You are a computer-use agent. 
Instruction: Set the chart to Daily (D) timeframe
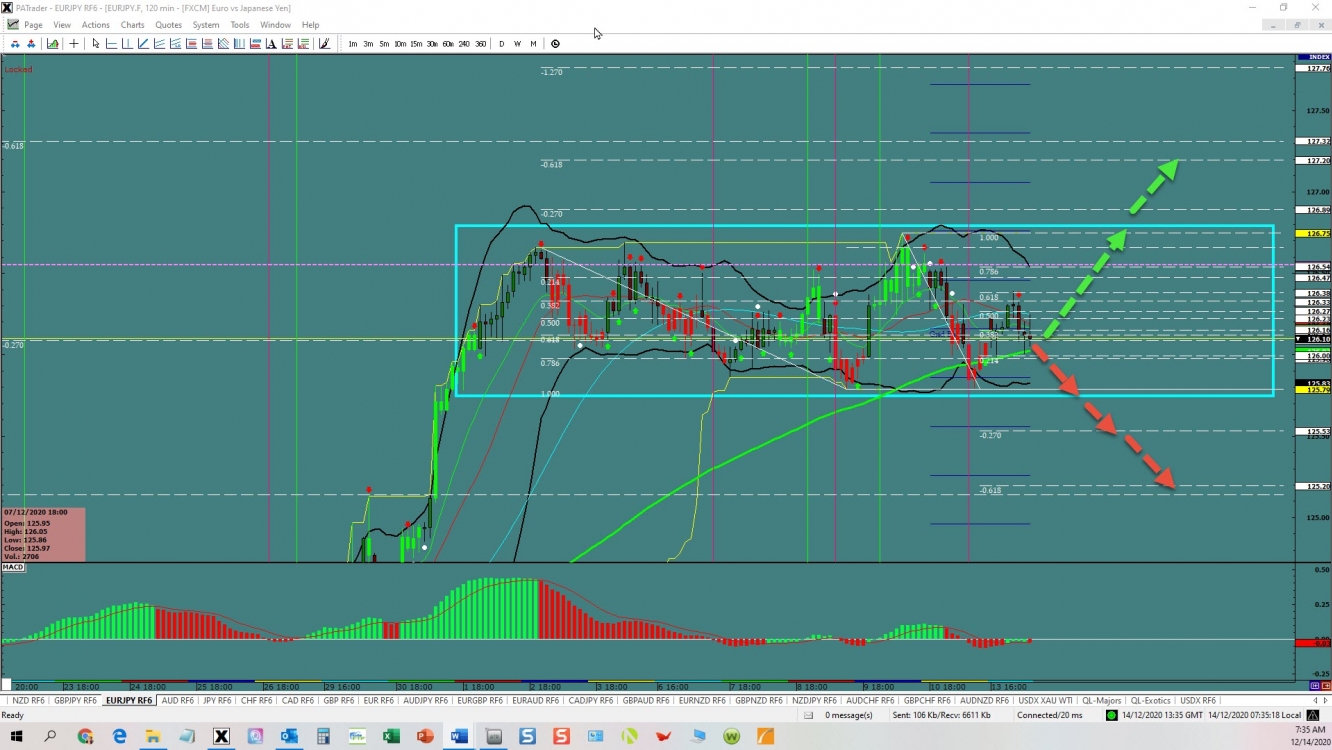click(x=502, y=44)
